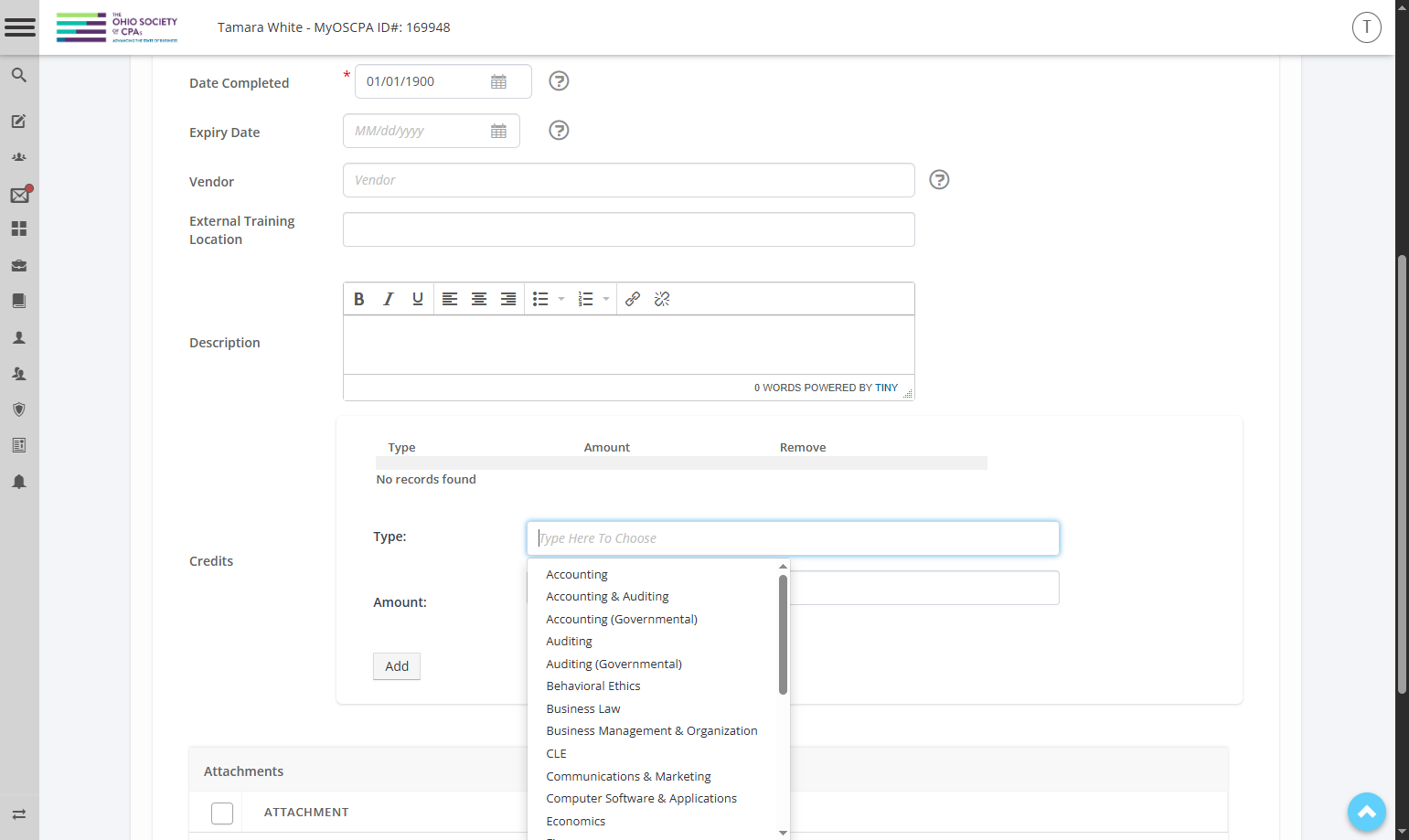Image resolution: width=1409 pixels, height=840 pixels.
Task: Click the search icon in sidebar
Action: pos(18,75)
